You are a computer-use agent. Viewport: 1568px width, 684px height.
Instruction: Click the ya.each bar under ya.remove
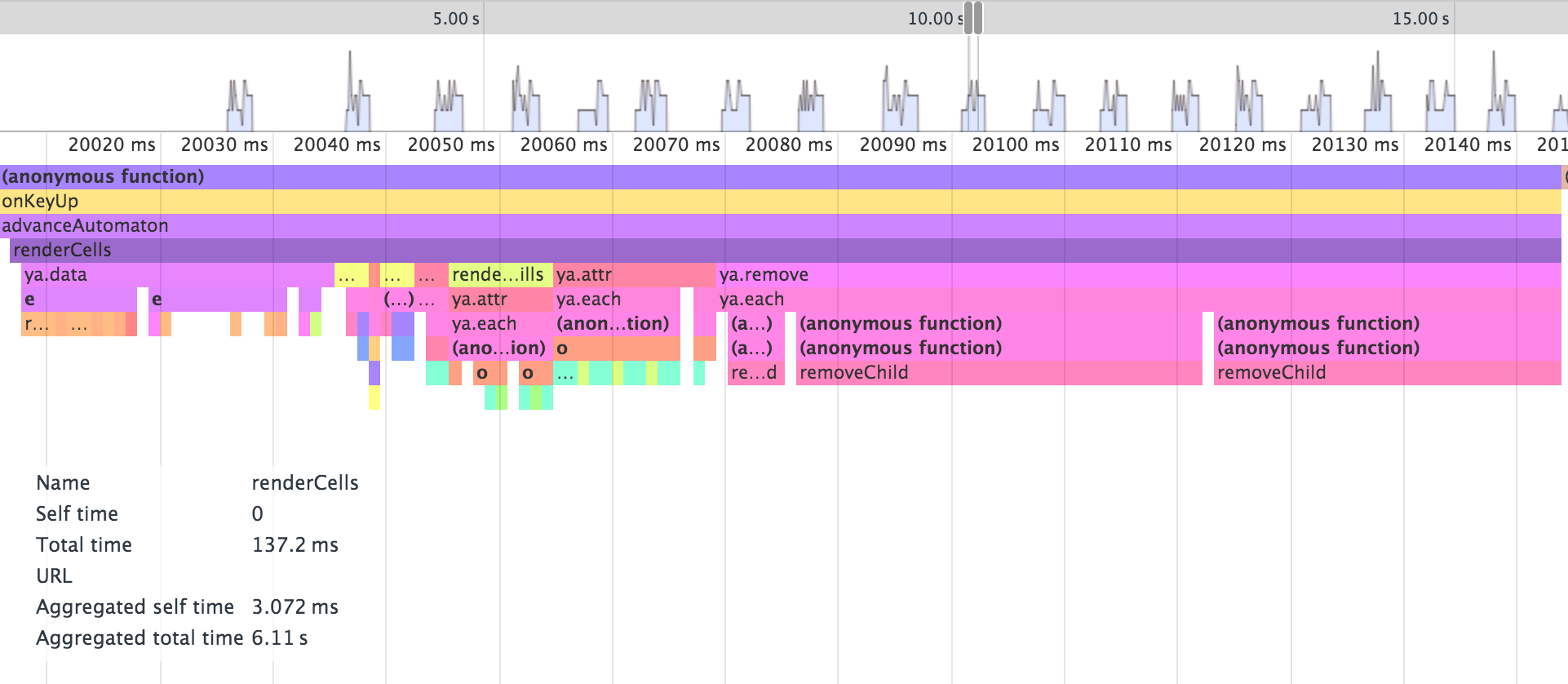click(x=1139, y=300)
